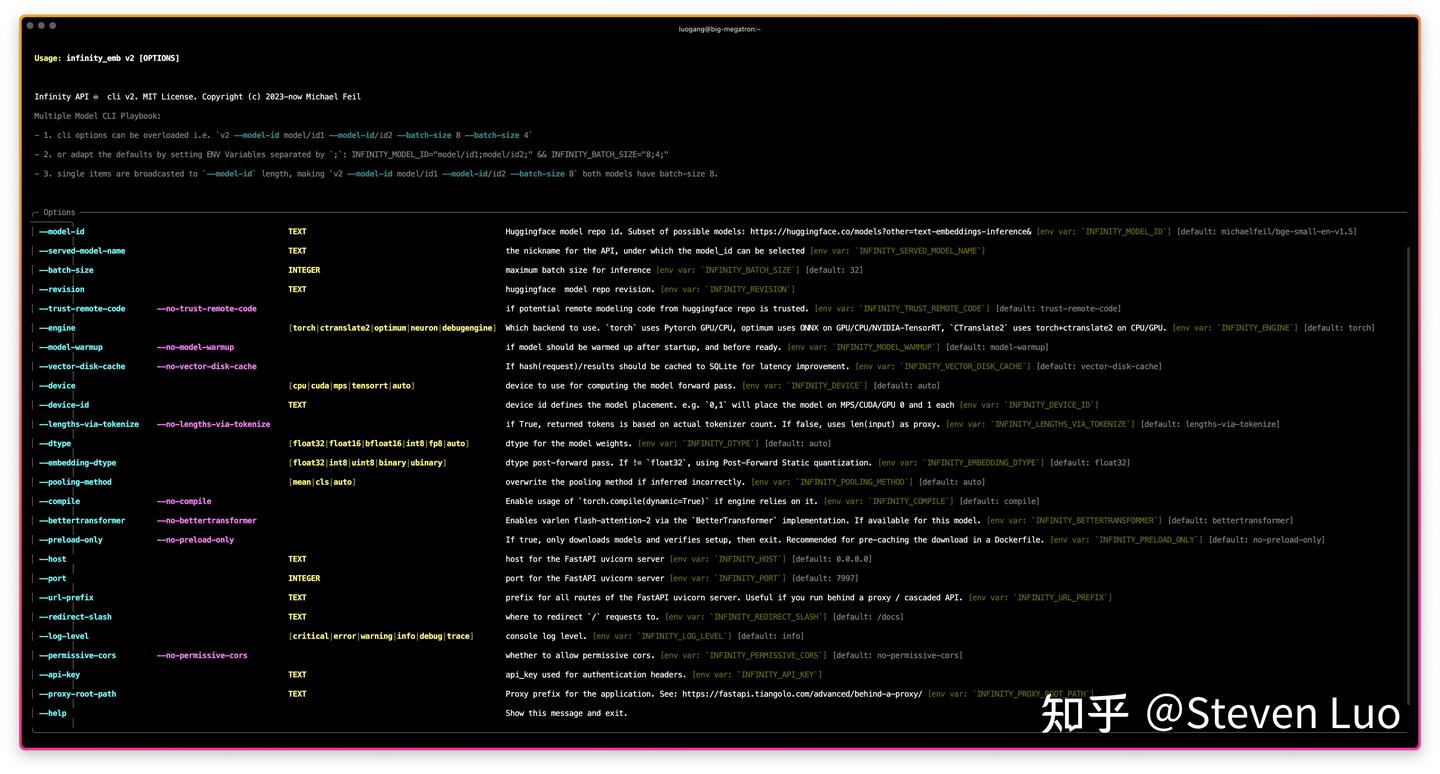1440x774 pixels.
Task: Click the terminal title luogang@big-megatron
Action: (720, 28)
